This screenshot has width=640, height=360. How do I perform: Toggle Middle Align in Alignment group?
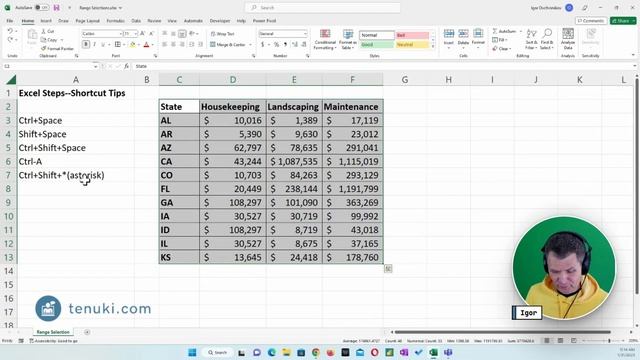(x=173, y=33)
